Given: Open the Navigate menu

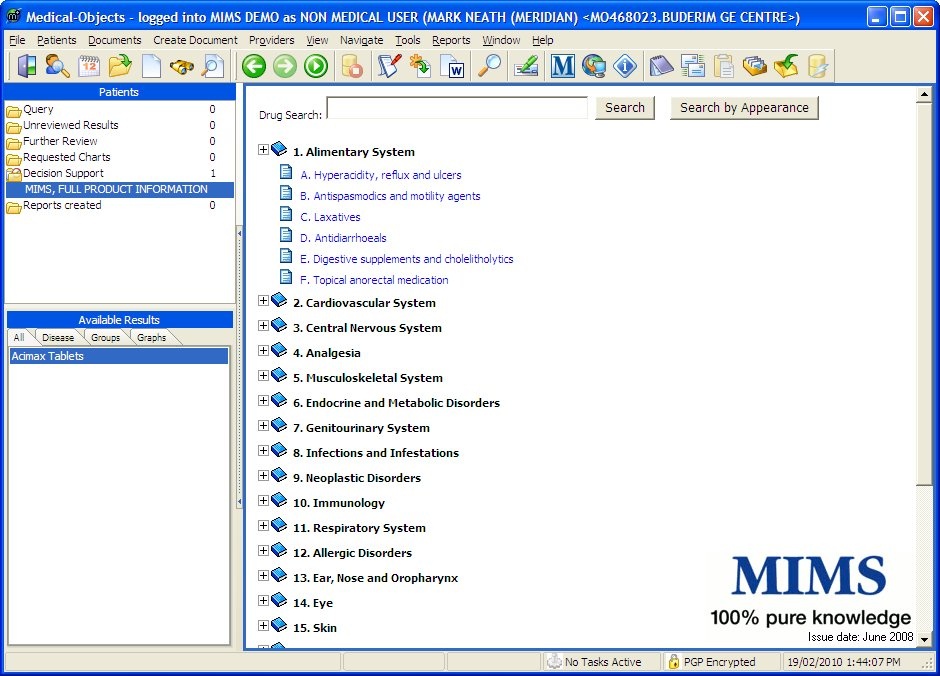Looking at the screenshot, I should (x=361, y=40).
